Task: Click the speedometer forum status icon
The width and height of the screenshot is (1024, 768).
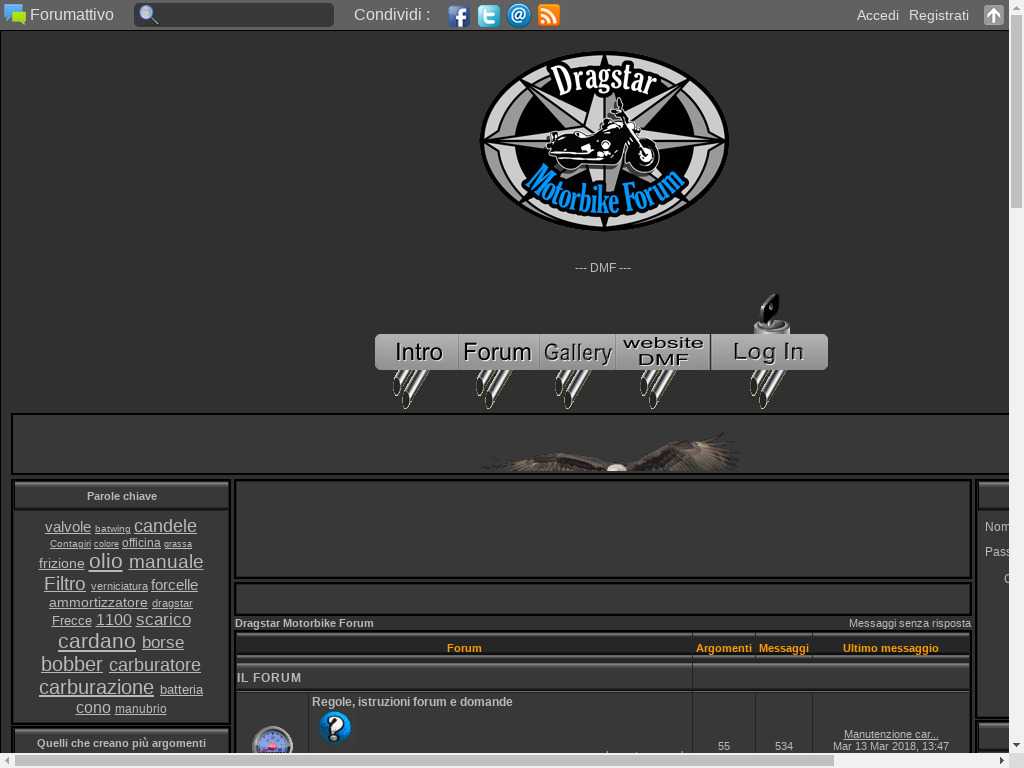Action: (272, 741)
